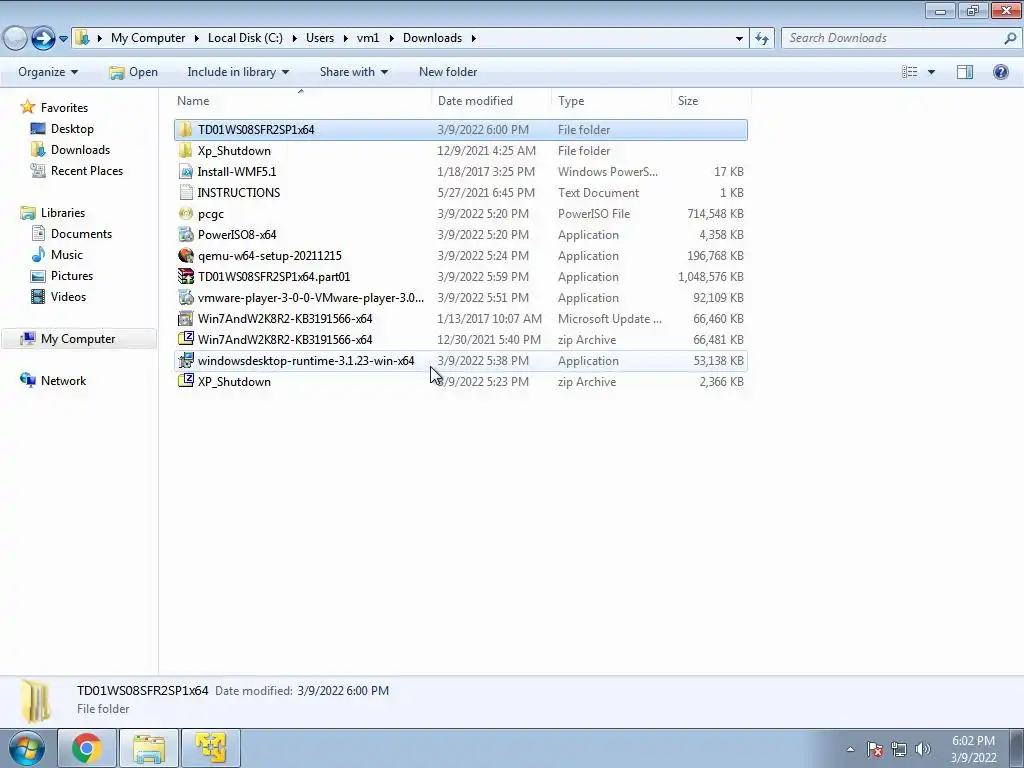
Task: Open the Action Center flag icon
Action: coord(875,749)
